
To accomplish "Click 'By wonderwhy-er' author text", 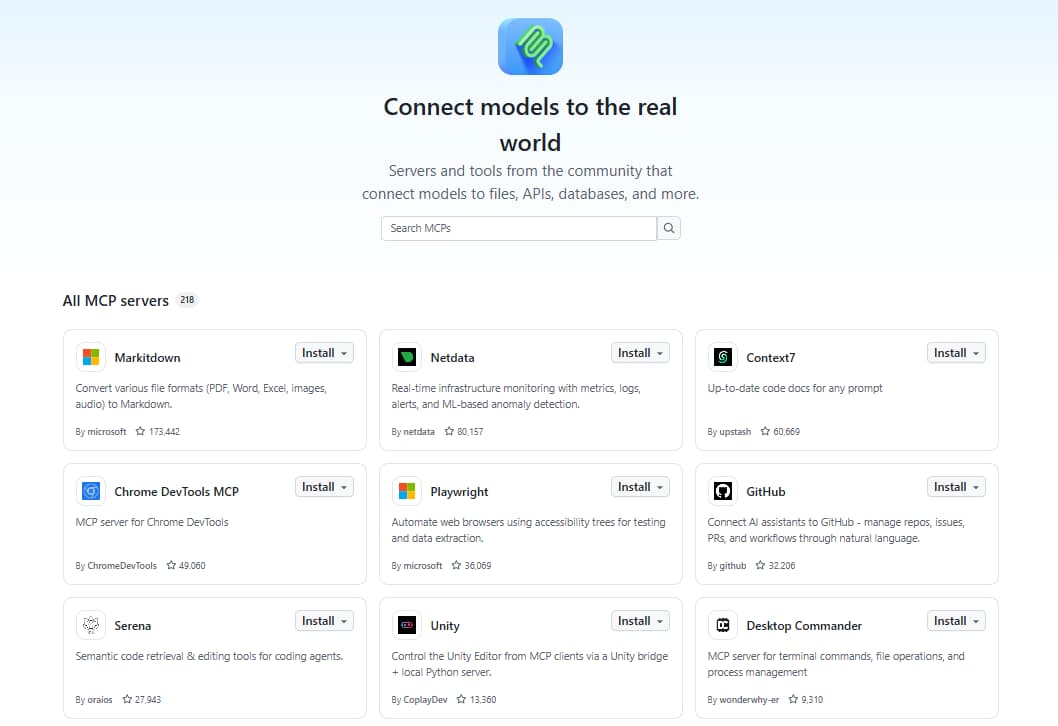I will (743, 700).
